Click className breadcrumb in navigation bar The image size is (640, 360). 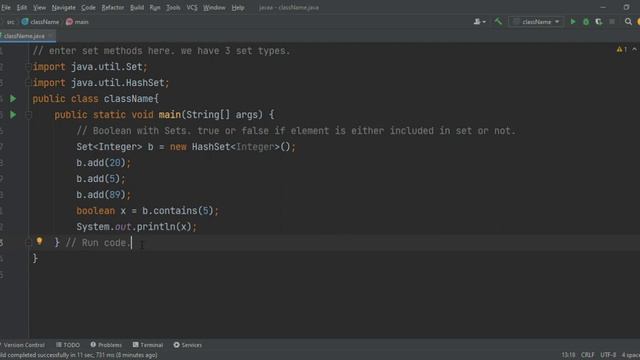(x=40, y=22)
